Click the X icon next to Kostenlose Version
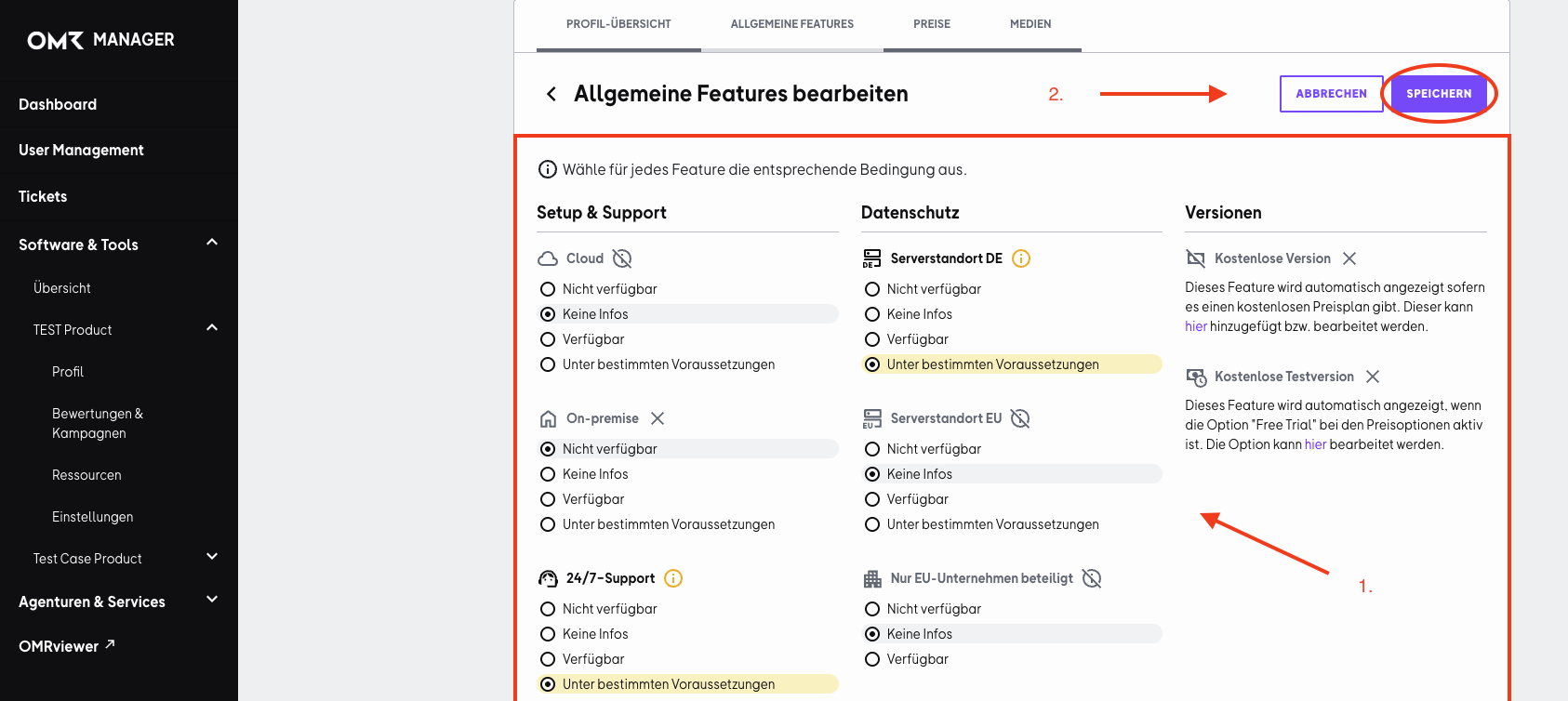Screen dimensions: 1568x701 [x=1349, y=258]
